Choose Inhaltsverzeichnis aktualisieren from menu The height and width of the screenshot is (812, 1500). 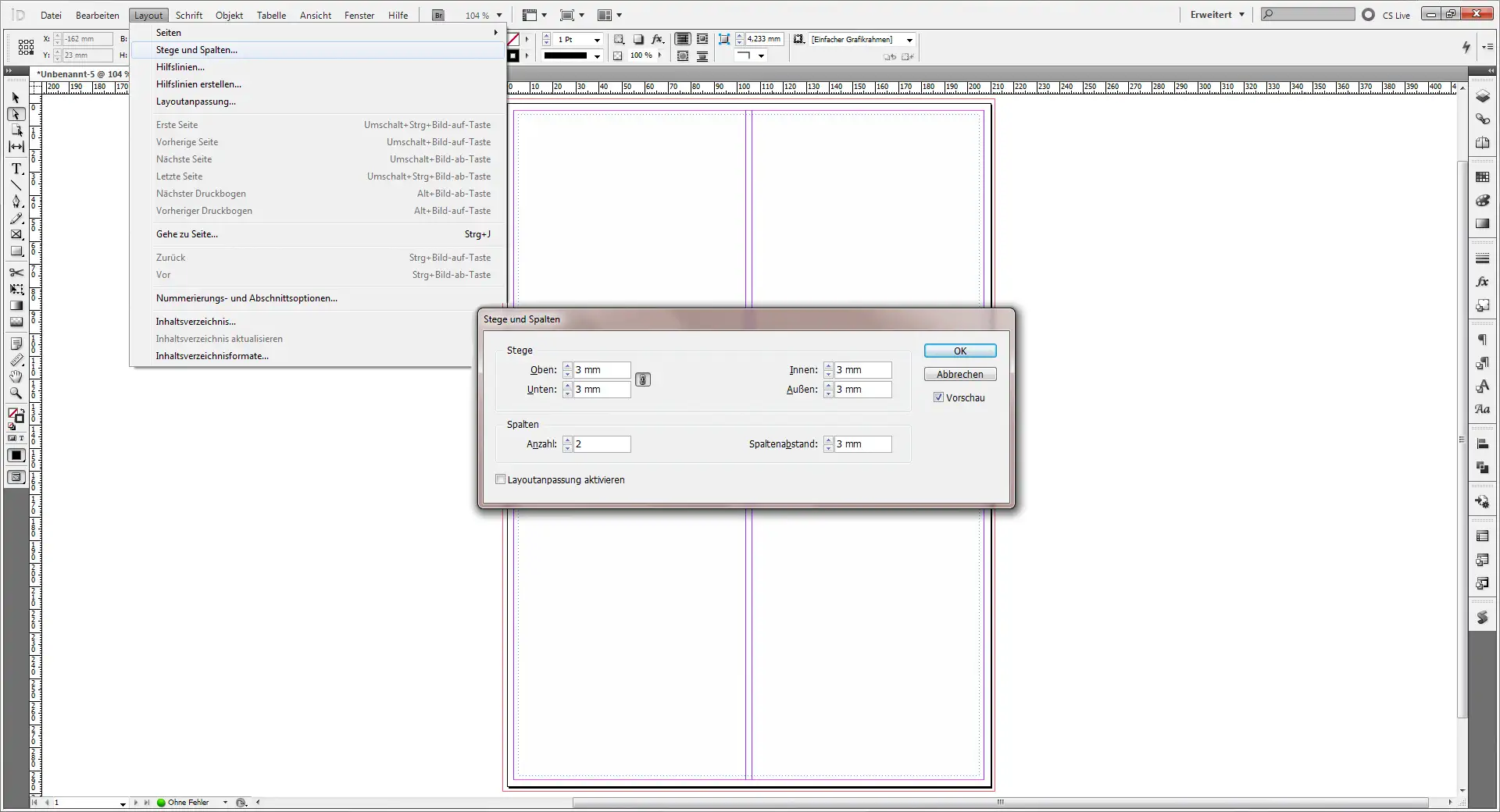[x=220, y=338]
